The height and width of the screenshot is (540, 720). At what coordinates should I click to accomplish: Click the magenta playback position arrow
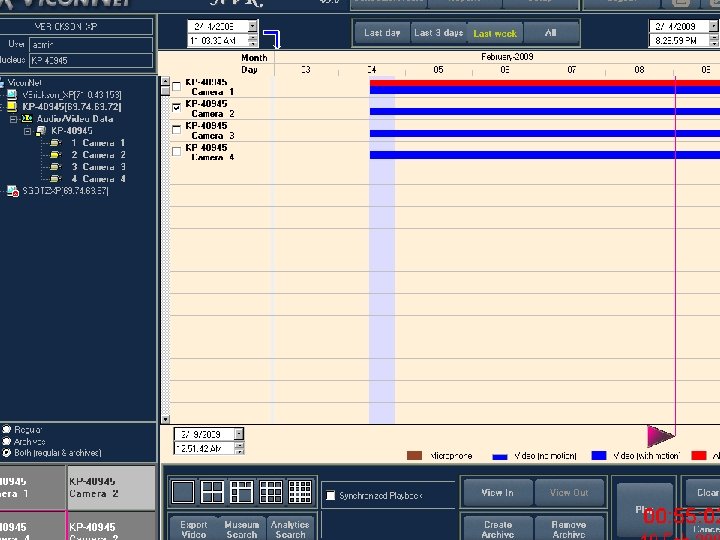(660, 436)
